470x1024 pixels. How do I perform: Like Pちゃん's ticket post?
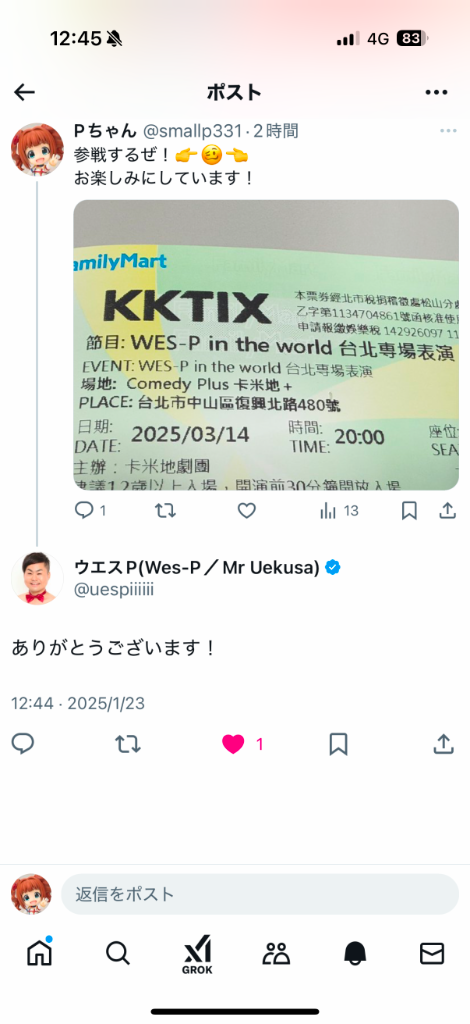(x=246, y=510)
